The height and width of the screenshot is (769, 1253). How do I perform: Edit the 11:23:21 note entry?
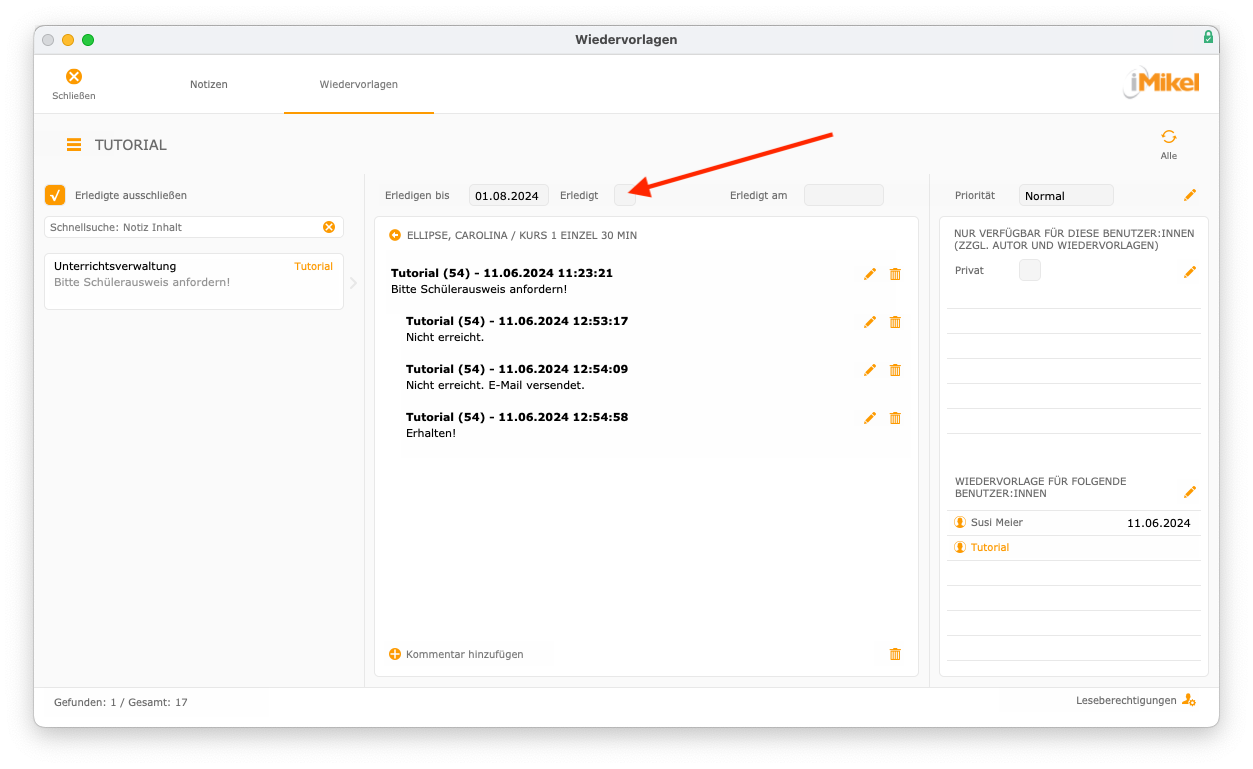870,274
